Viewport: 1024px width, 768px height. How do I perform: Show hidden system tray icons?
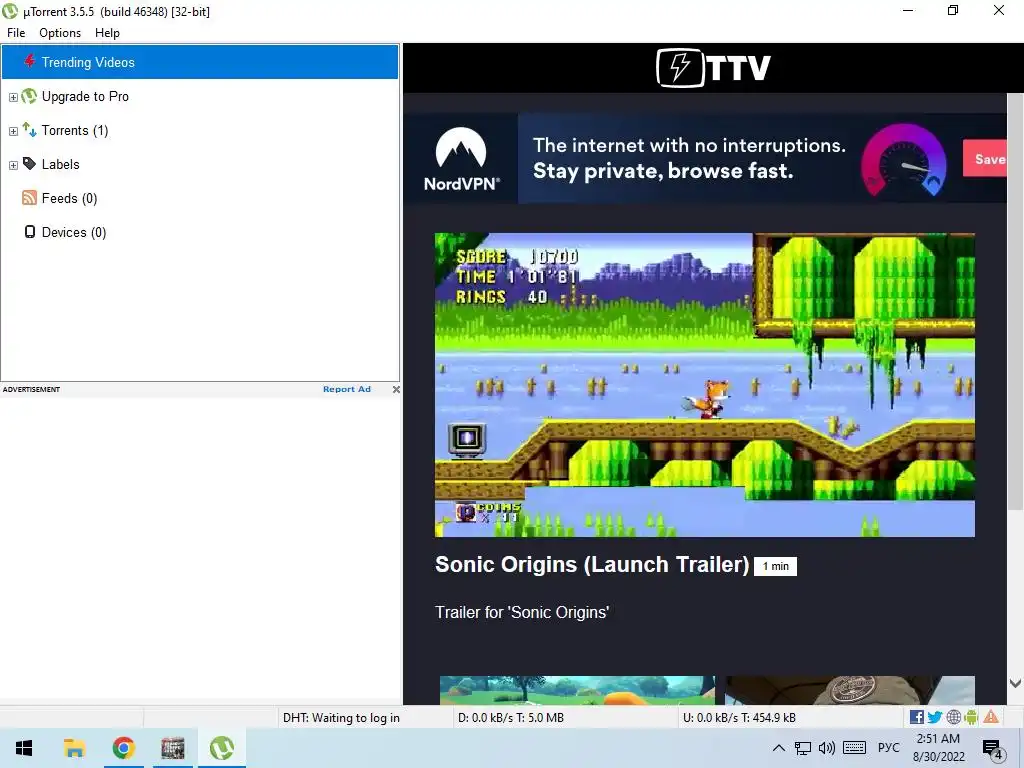[x=778, y=748]
